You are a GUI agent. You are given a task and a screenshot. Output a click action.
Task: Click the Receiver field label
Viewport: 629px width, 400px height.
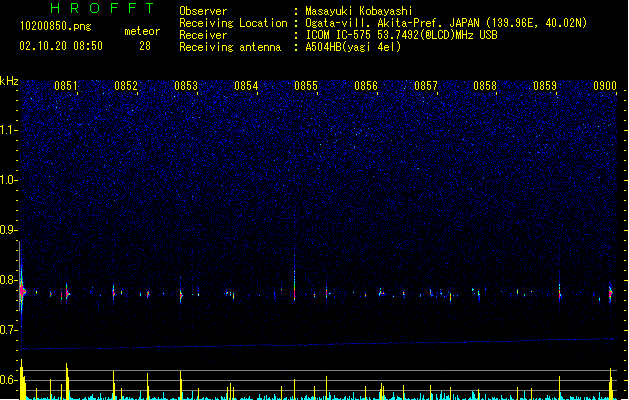[203, 35]
